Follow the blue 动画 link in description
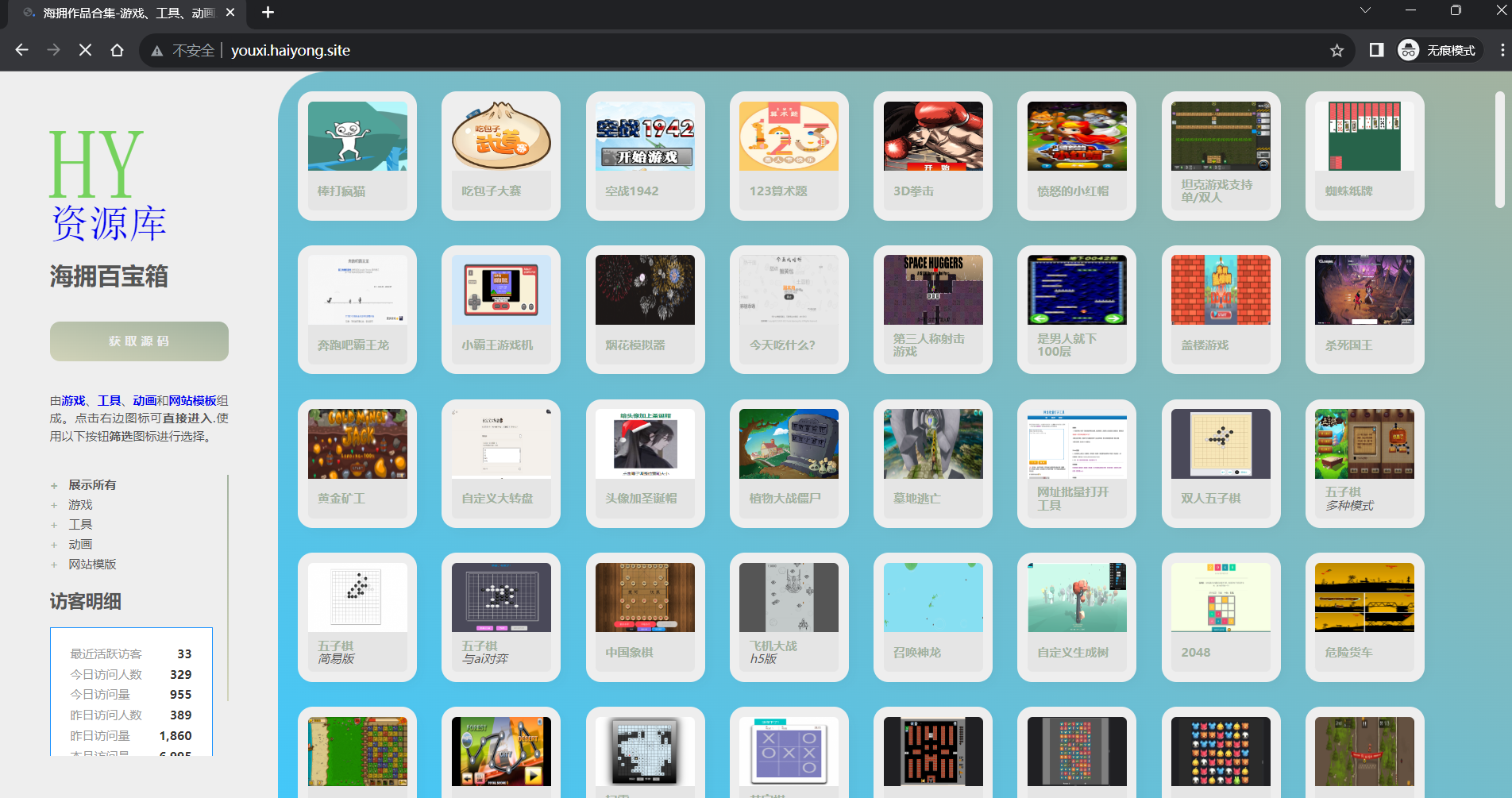Image resolution: width=1512 pixels, height=798 pixels. (145, 401)
